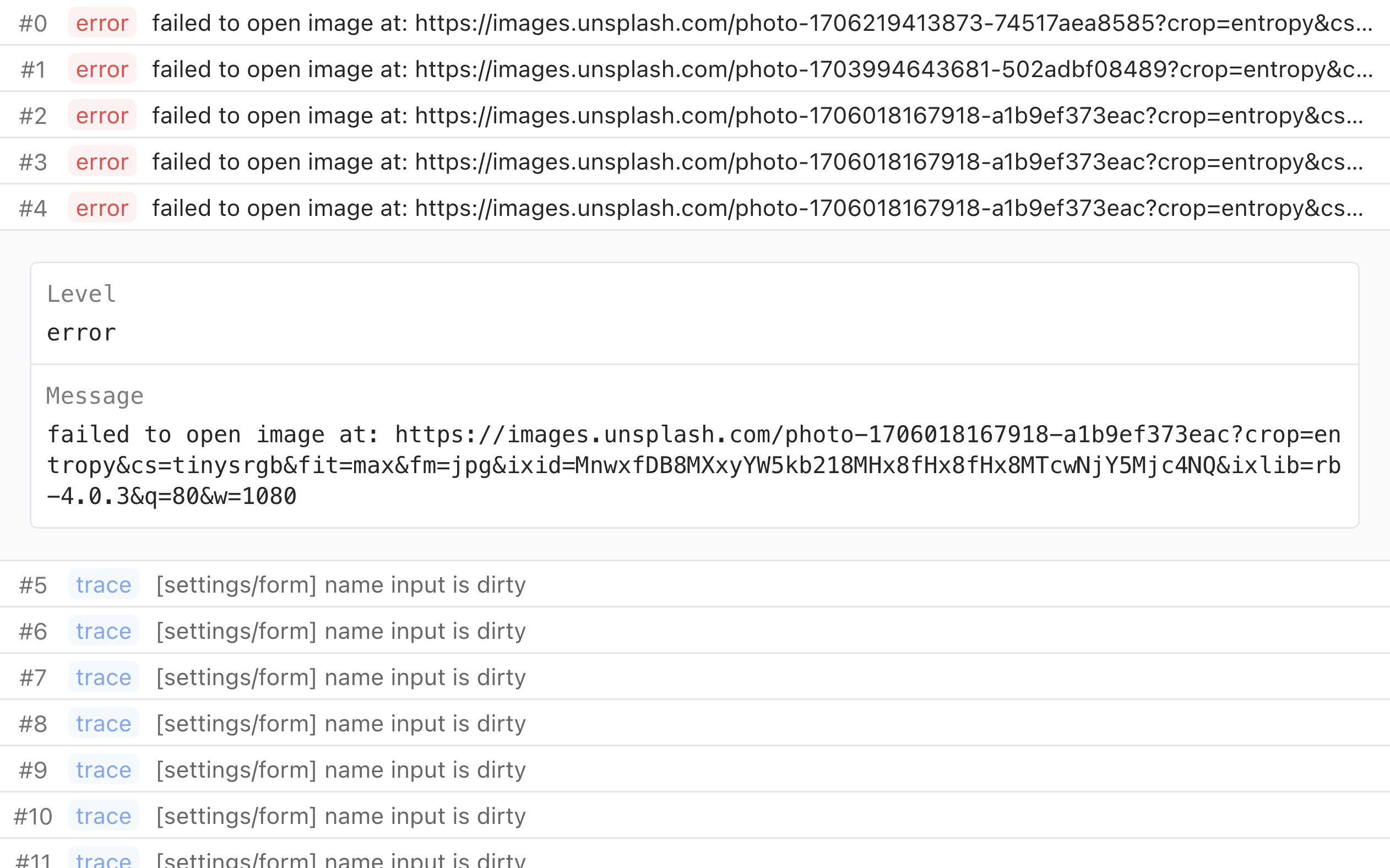Open partially visible log entry #11
This screenshot has width=1390, height=868.
coord(341,859)
